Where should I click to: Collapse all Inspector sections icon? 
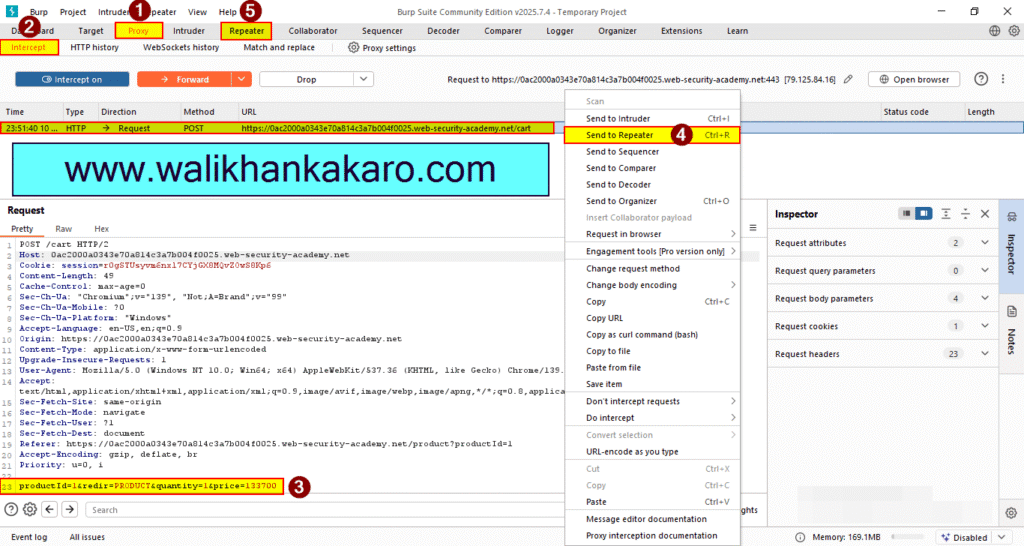pyautogui.click(x=965, y=214)
